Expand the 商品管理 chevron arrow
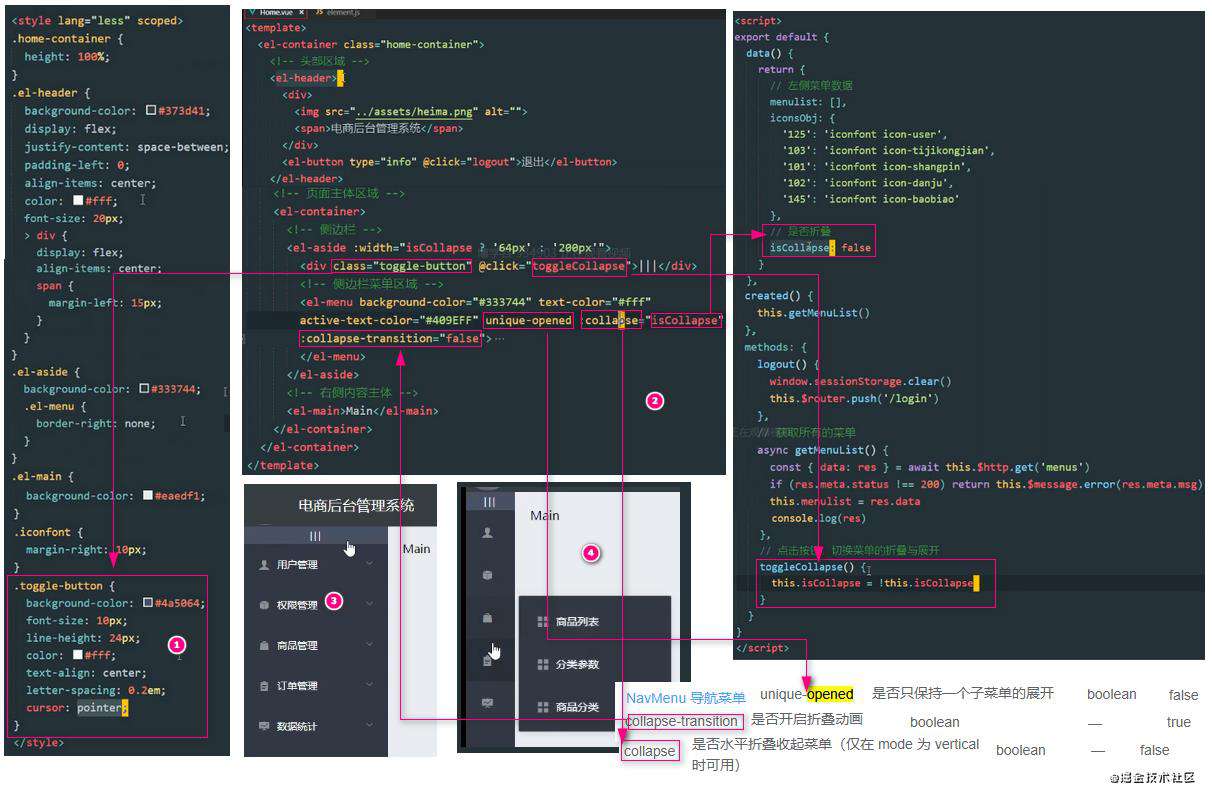The width and height of the screenshot is (1212, 799). [x=370, y=644]
